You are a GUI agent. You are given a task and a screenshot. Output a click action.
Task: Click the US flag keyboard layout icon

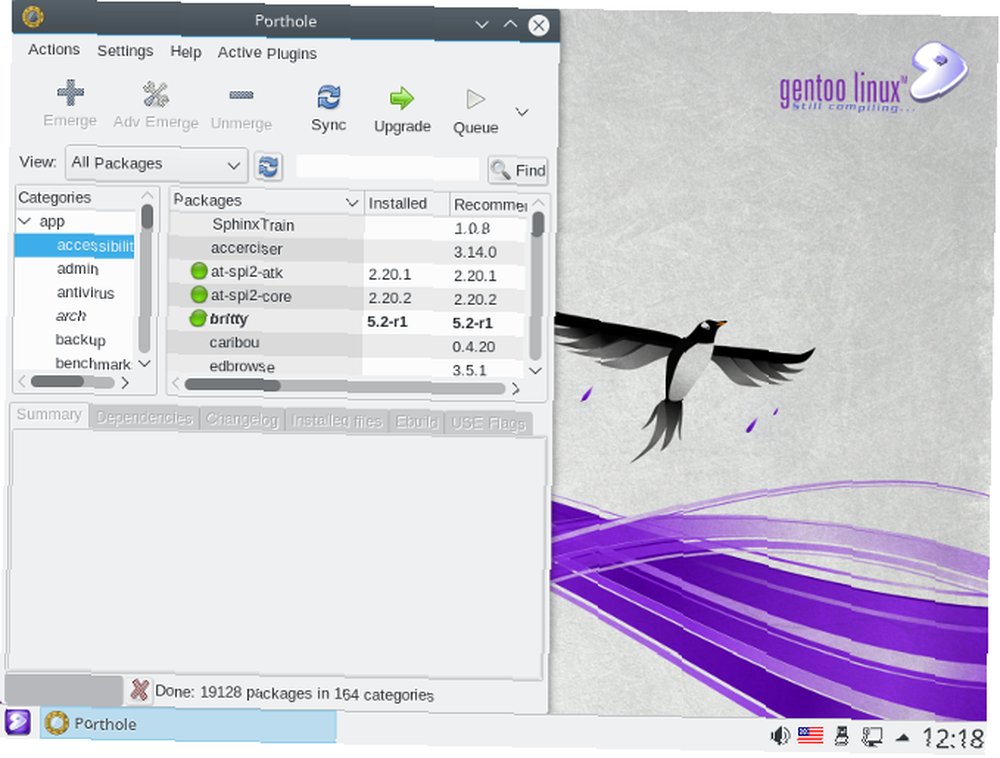pos(810,735)
